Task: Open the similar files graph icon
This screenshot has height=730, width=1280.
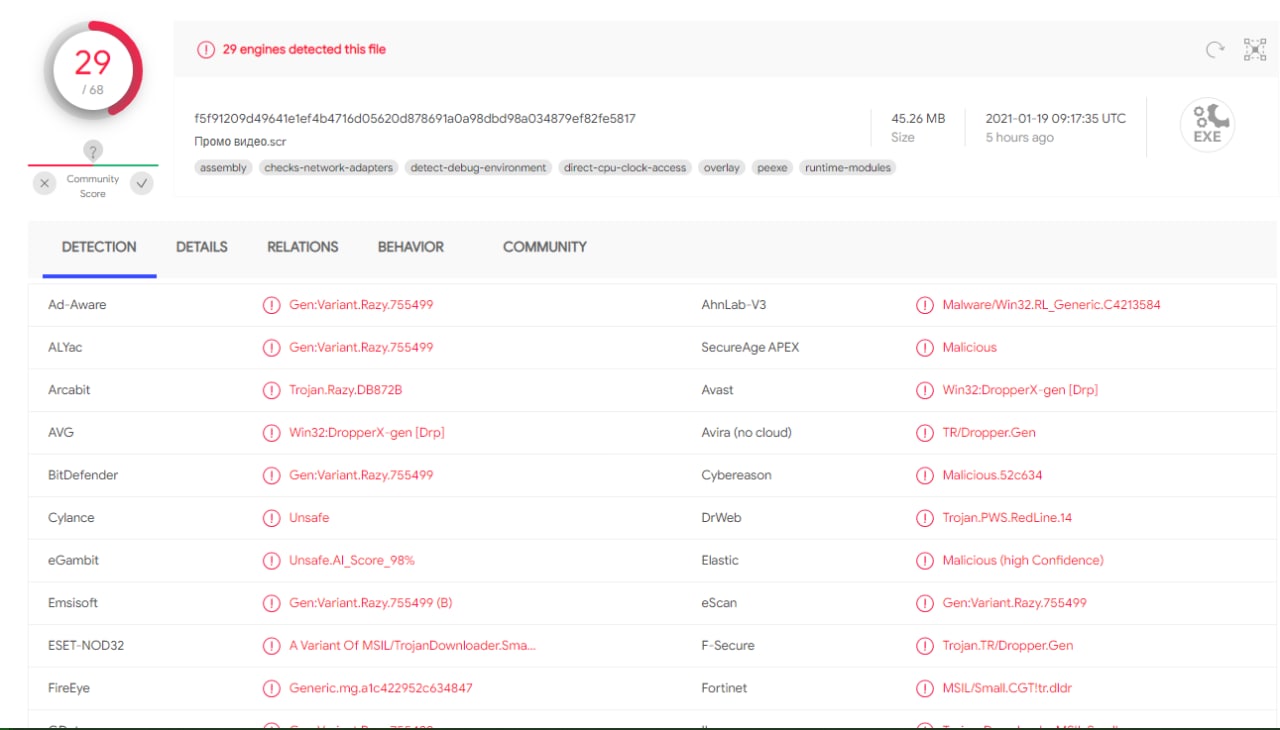Action: point(1254,49)
